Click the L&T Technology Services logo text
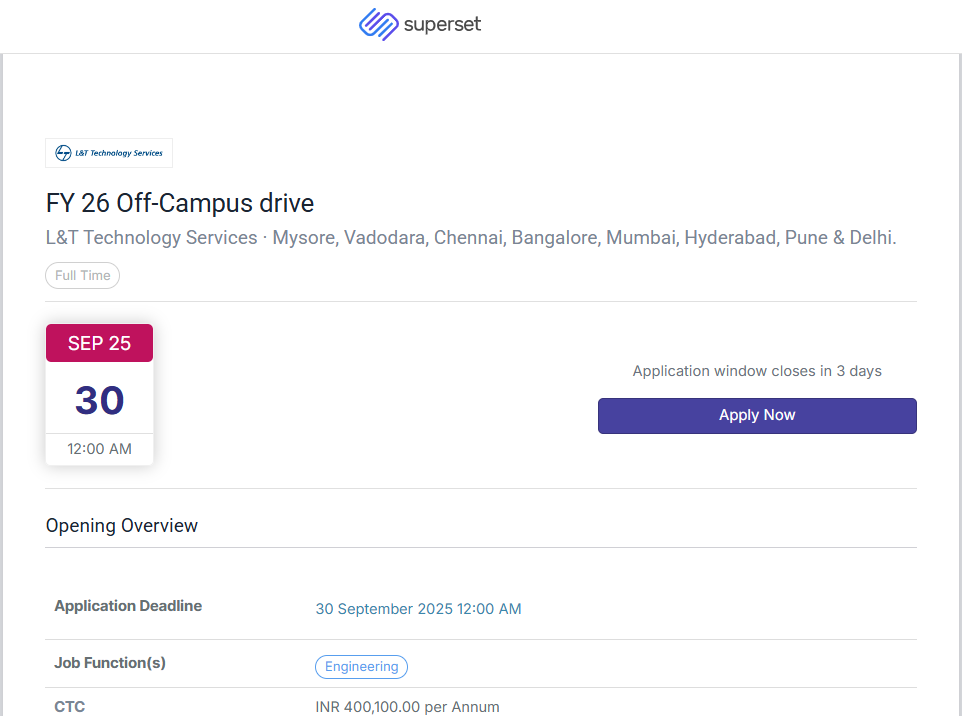 pyautogui.click(x=118, y=153)
